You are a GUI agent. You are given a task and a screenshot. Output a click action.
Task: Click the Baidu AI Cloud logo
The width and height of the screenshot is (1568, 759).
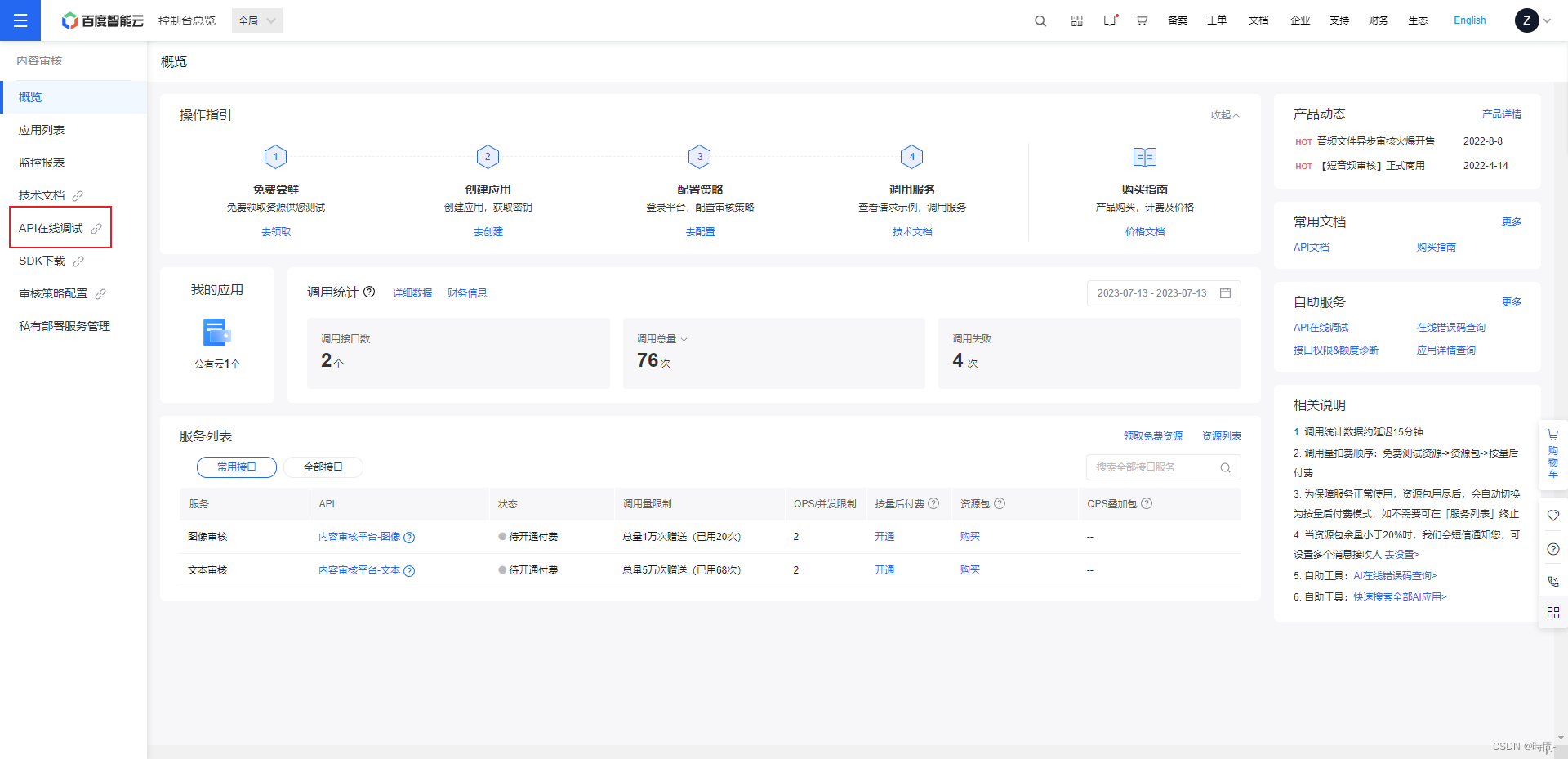coord(102,20)
